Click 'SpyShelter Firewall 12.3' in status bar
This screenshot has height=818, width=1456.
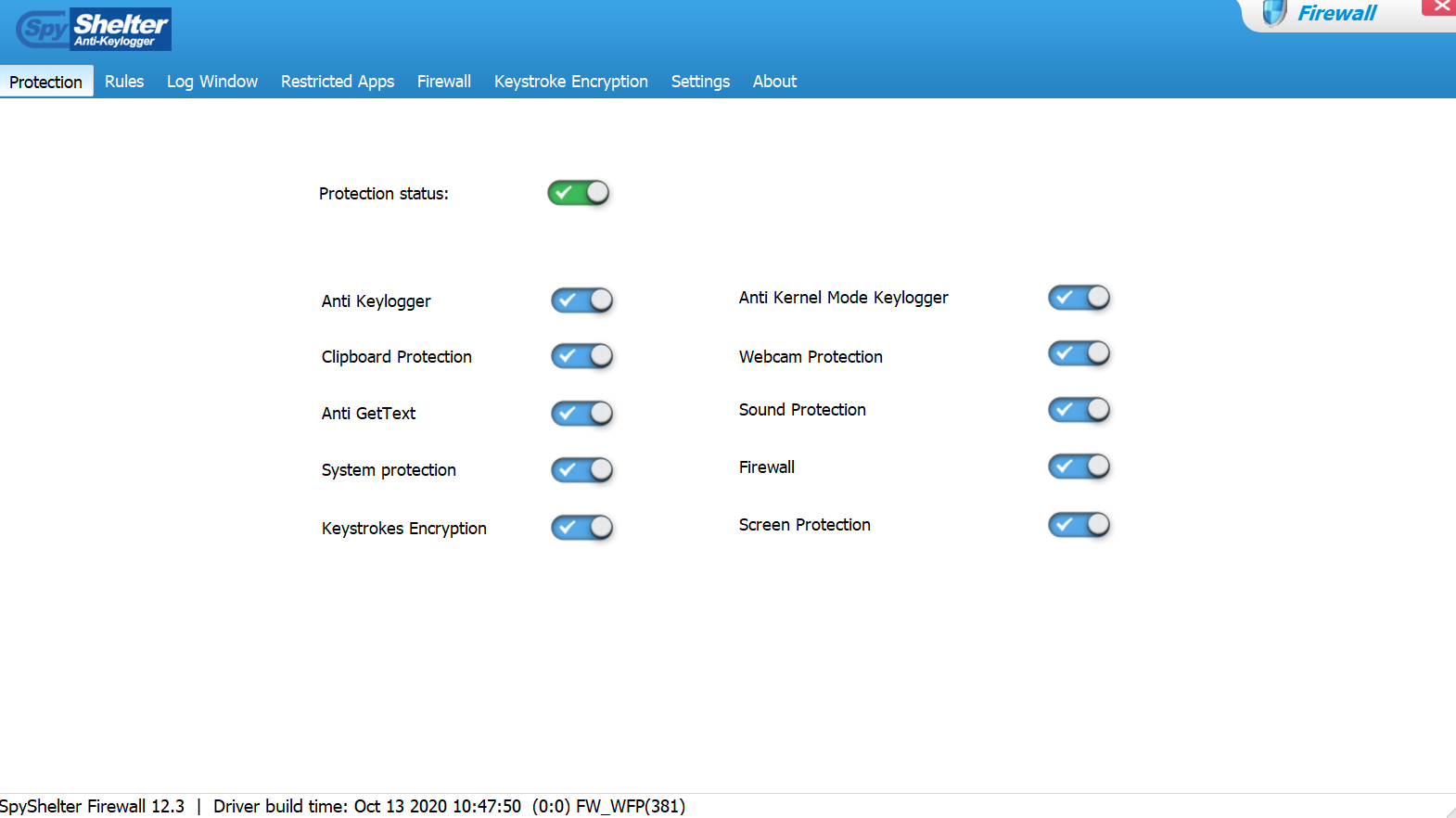coord(93,806)
